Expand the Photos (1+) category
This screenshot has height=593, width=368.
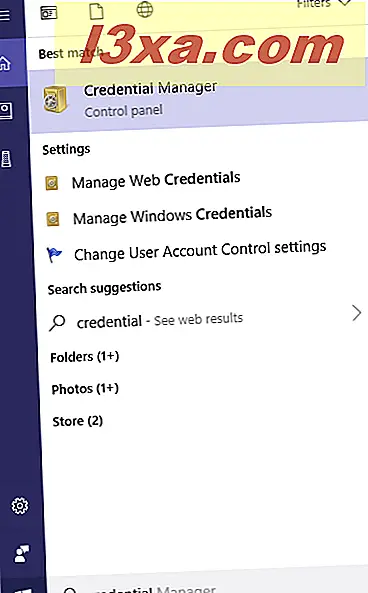[x=85, y=389]
